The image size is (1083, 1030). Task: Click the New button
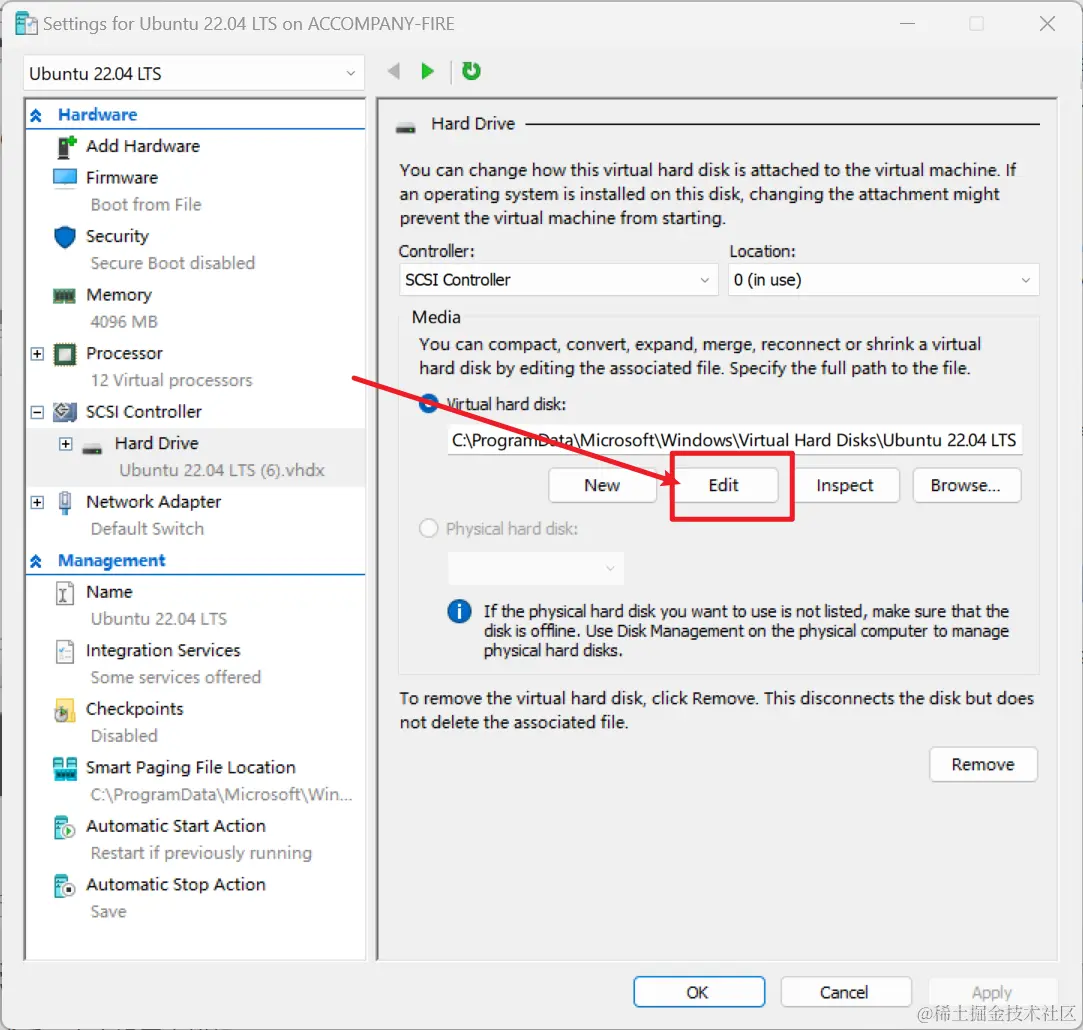pyautogui.click(x=602, y=485)
